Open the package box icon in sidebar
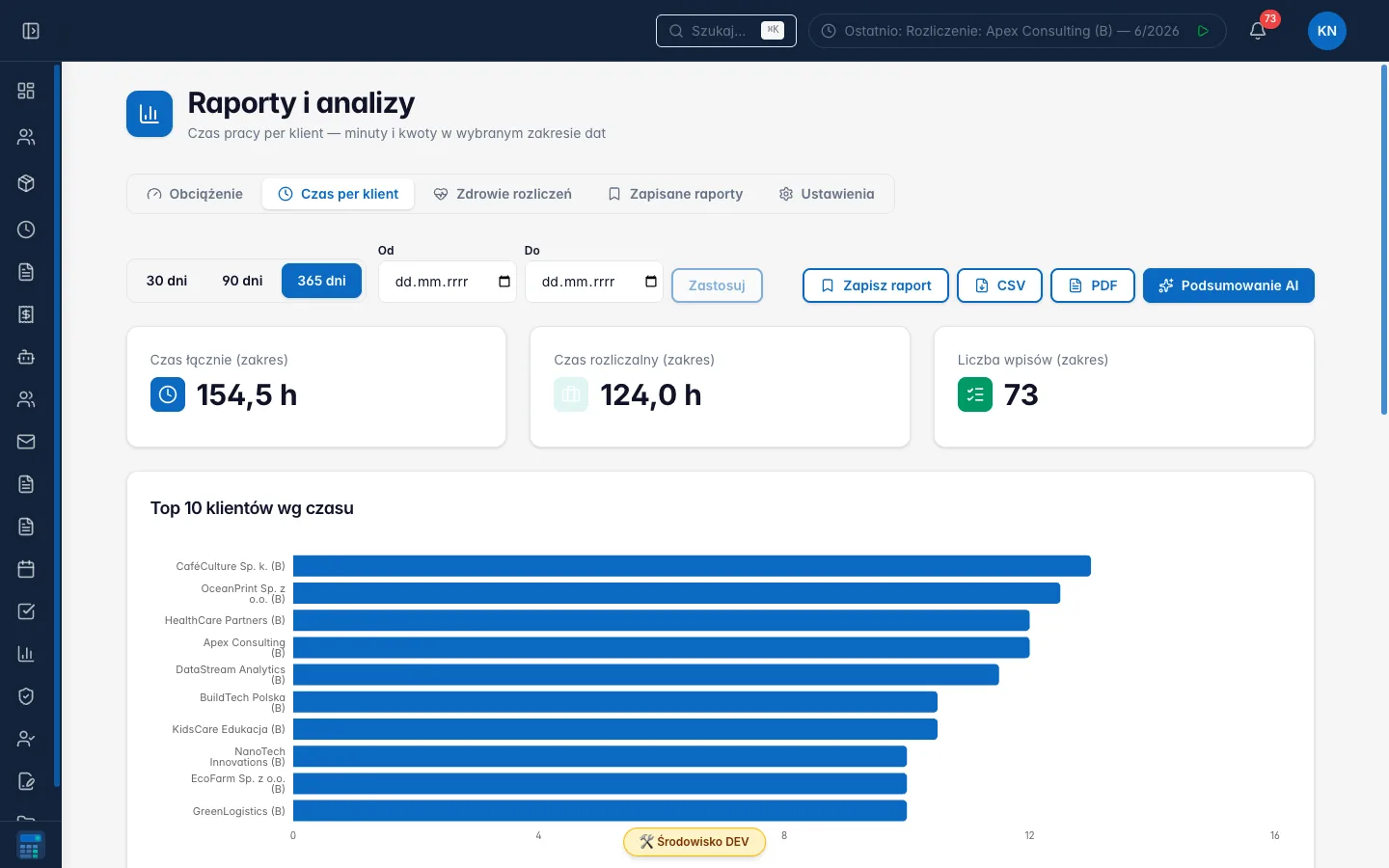This screenshot has height=868, width=1389. (x=26, y=183)
